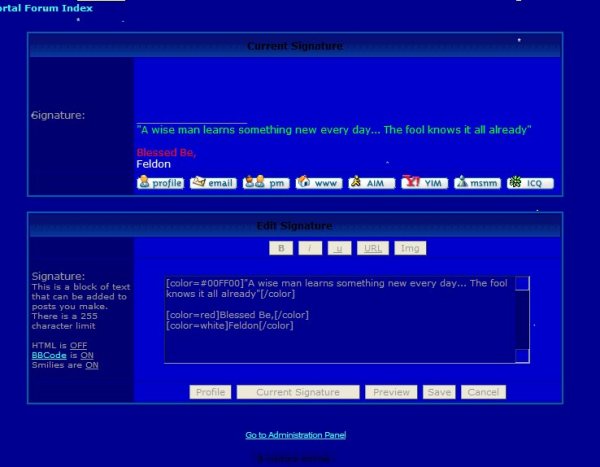Click the email icon button

pos(212,183)
